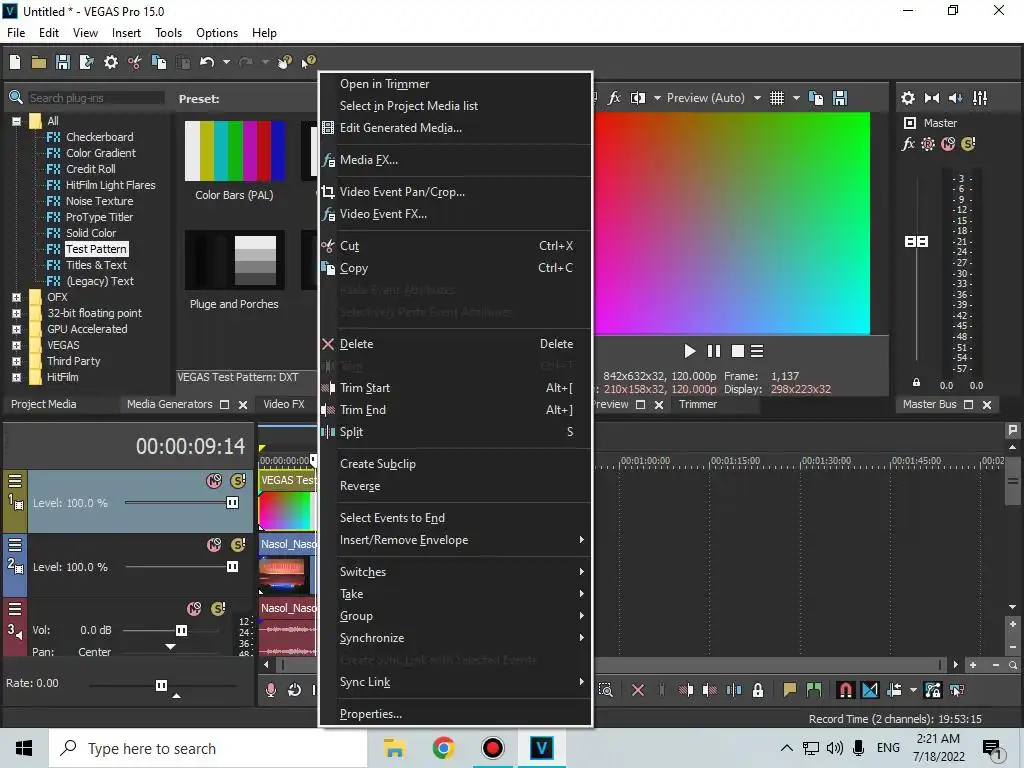Open Project Properties gear icon in toolbar
The height and width of the screenshot is (768, 1024).
coord(111,62)
